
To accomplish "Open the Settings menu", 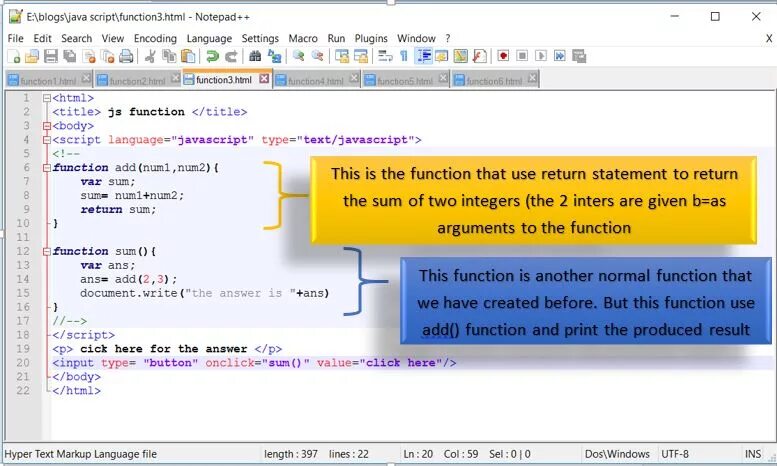I will pos(260,39).
